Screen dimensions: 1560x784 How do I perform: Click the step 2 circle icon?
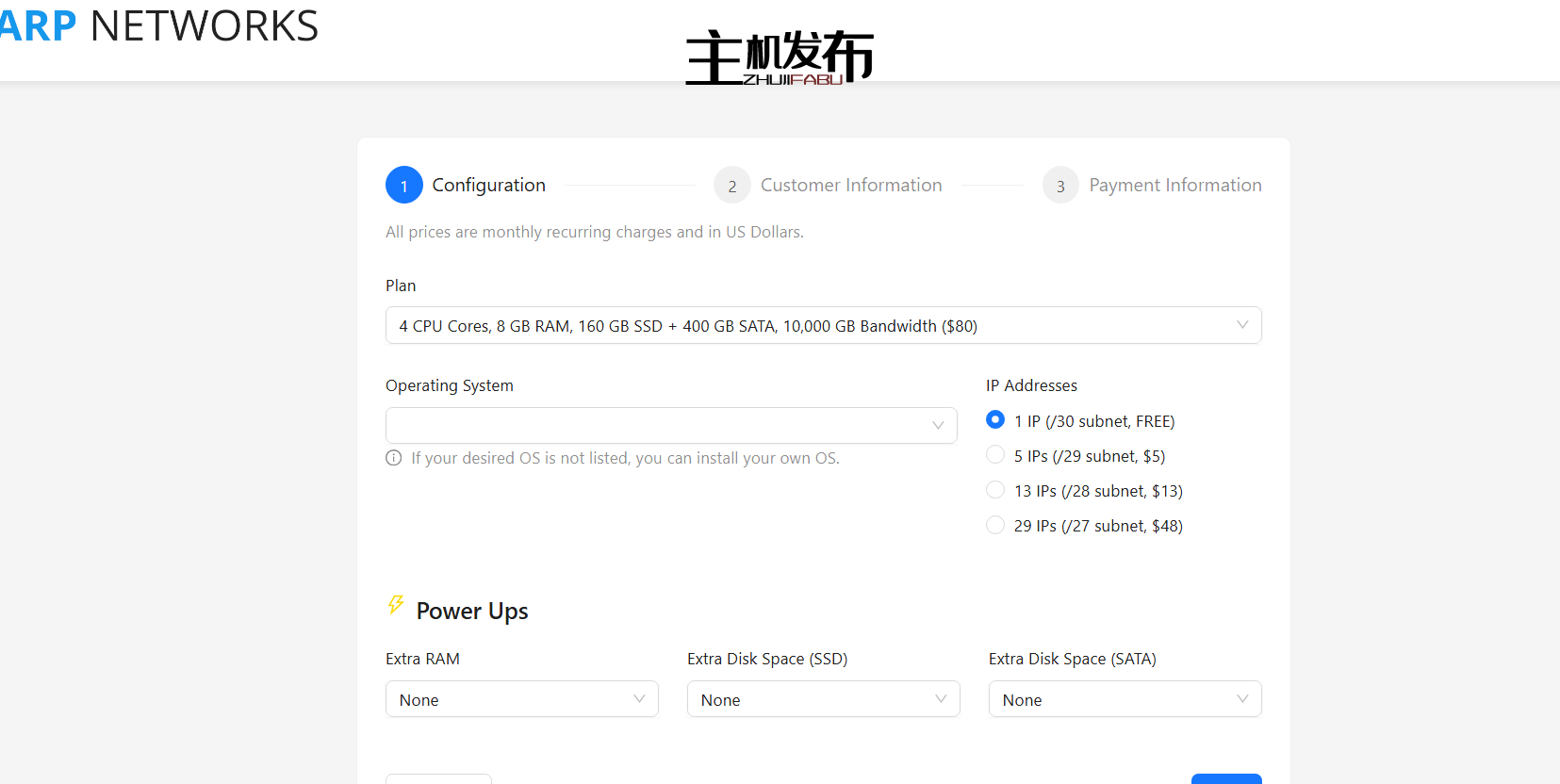pos(731,186)
